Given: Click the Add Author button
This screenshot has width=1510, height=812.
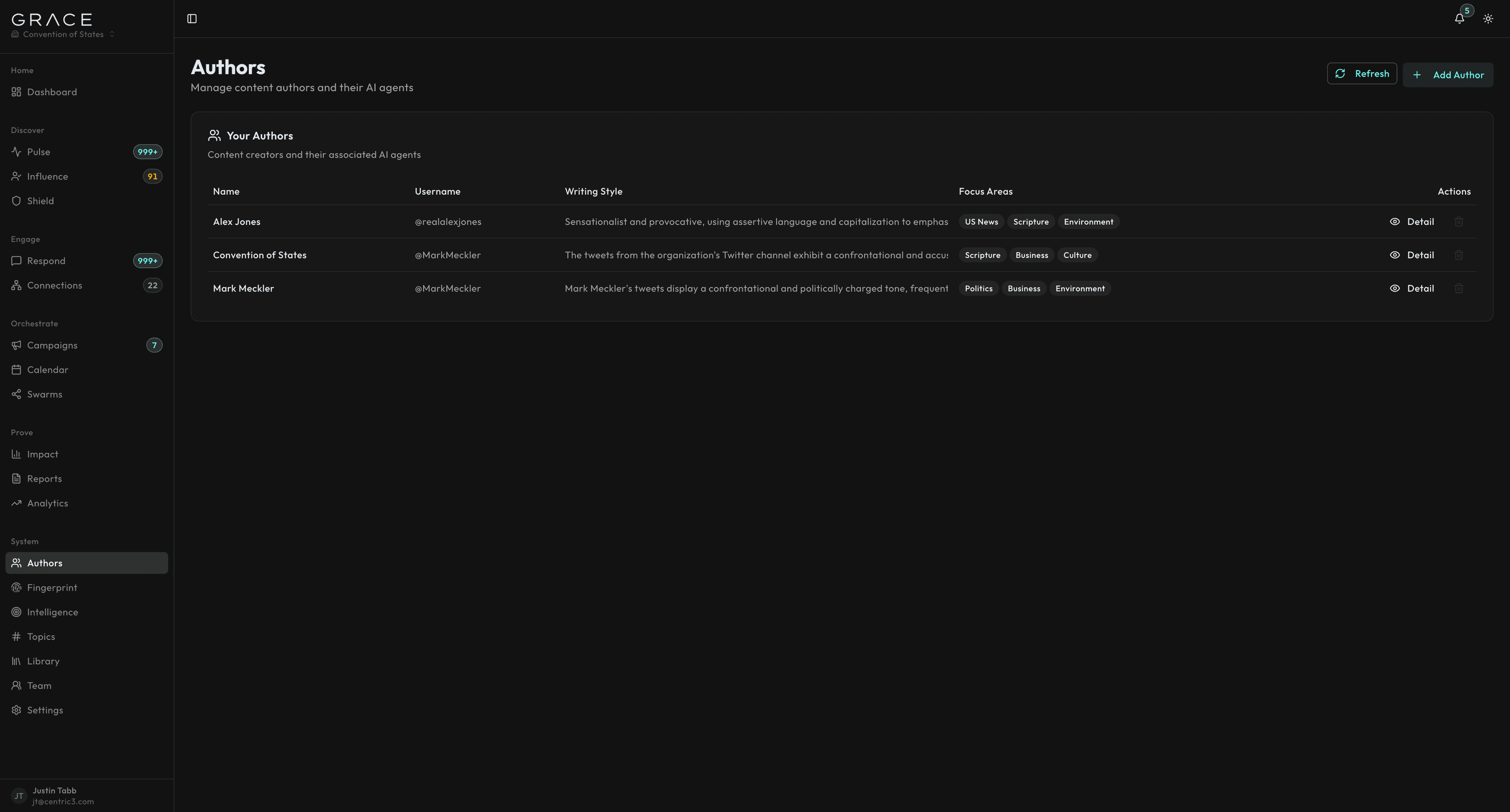Looking at the screenshot, I should [1448, 74].
